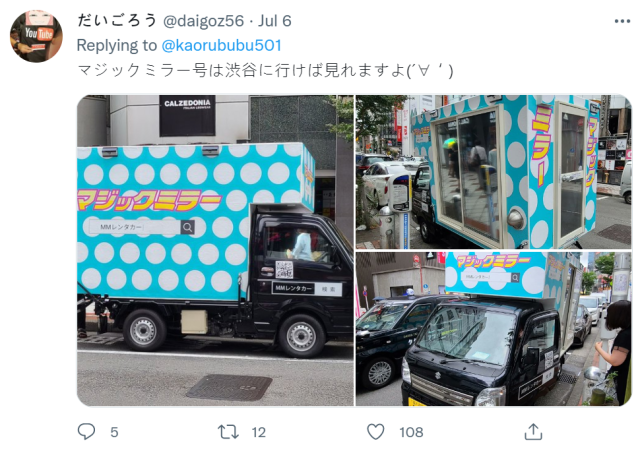The image size is (640, 451).
Task: Click the YouTube shirt profile avatar
Action: [36, 36]
